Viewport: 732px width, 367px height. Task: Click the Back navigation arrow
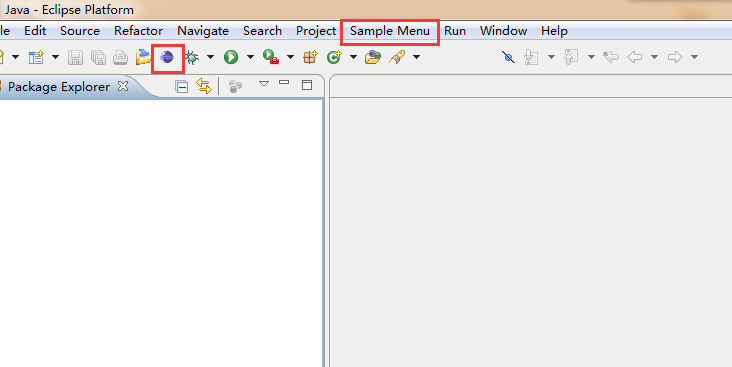(x=635, y=57)
